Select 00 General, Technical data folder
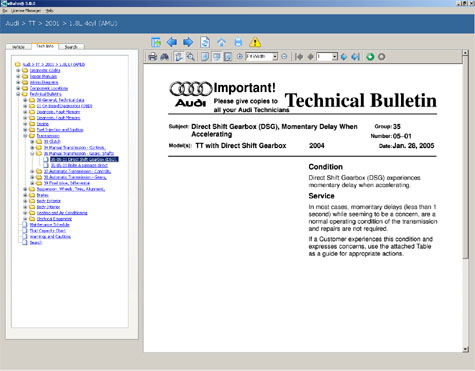 tap(60, 100)
